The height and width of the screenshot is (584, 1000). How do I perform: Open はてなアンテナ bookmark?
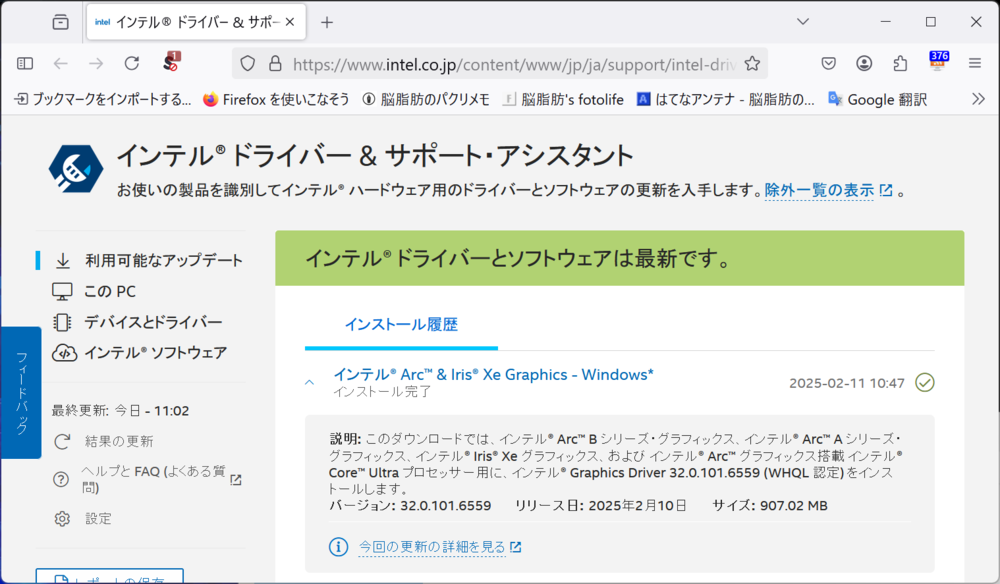pyautogui.click(x=726, y=99)
